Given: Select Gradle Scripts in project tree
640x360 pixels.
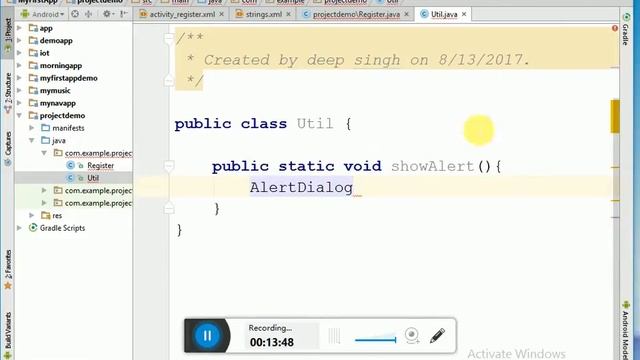Looking at the screenshot, I should [x=62, y=228].
